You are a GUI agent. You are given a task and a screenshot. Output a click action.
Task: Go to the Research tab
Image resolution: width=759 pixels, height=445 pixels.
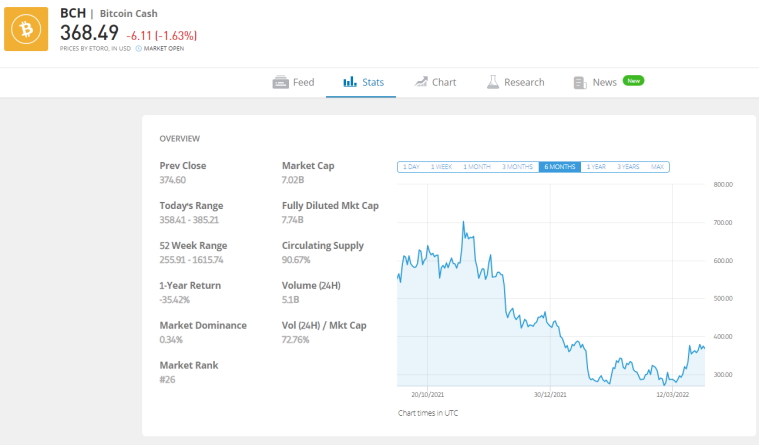point(516,82)
